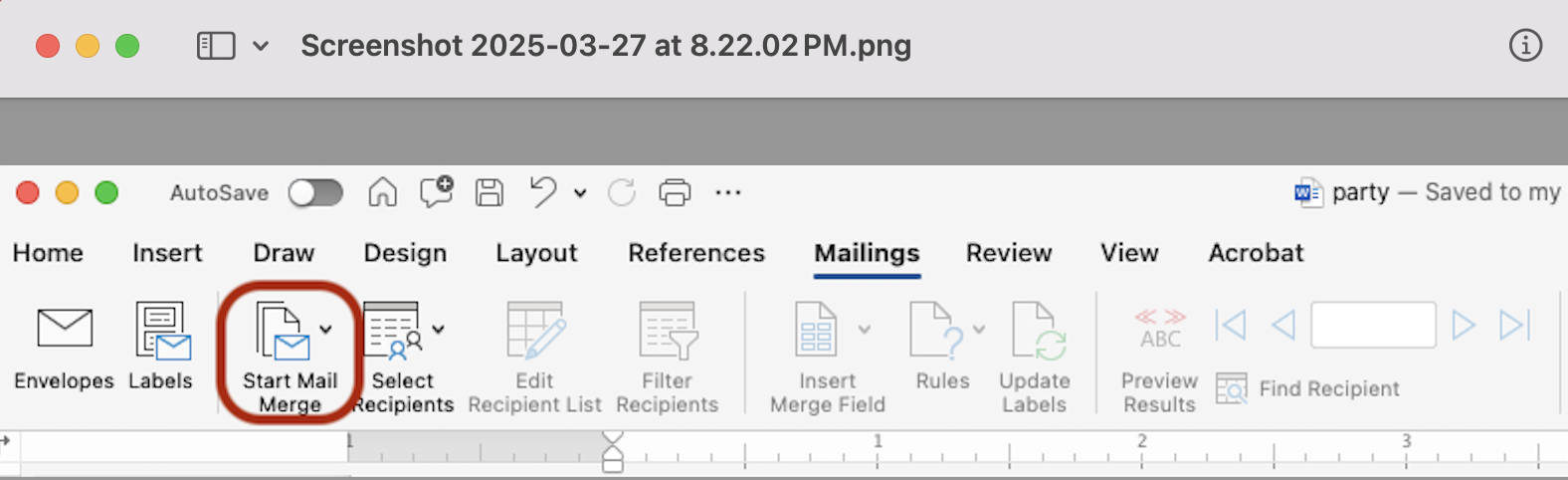Click the Word document icon beside party
The height and width of the screenshot is (480, 1568).
1307,192
